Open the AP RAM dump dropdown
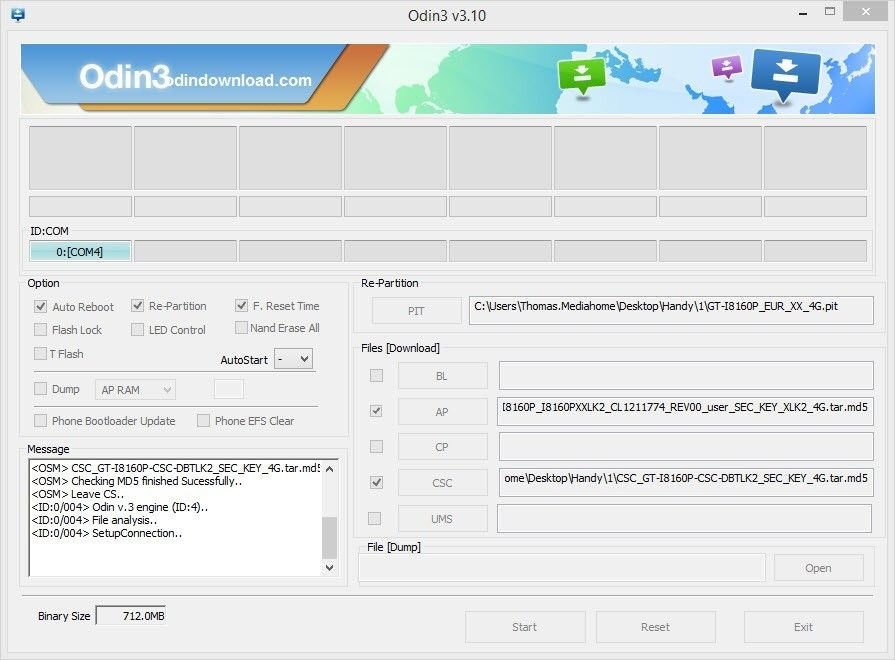895x660 pixels. coord(135,390)
